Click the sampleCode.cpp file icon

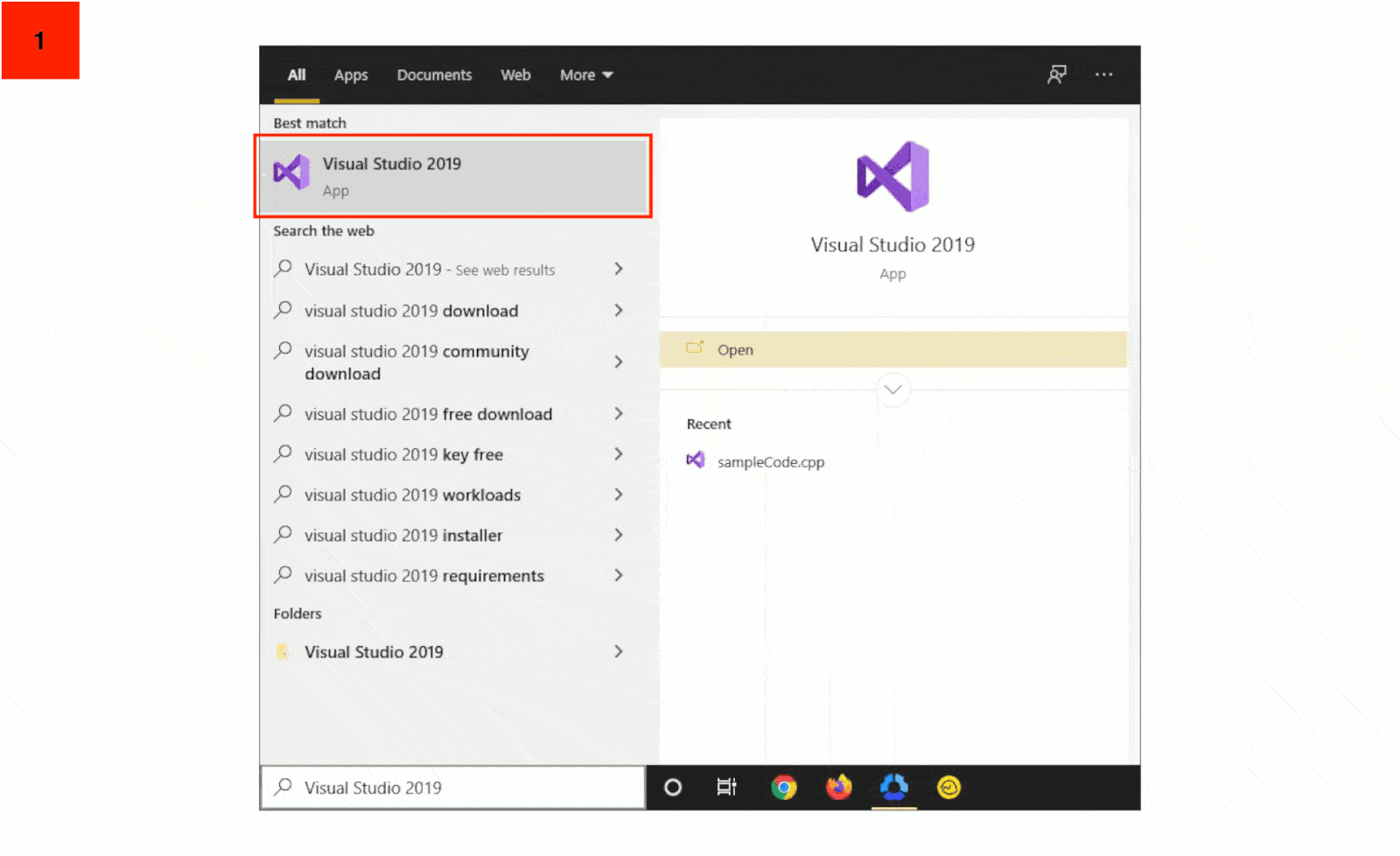[x=696, y=460]
